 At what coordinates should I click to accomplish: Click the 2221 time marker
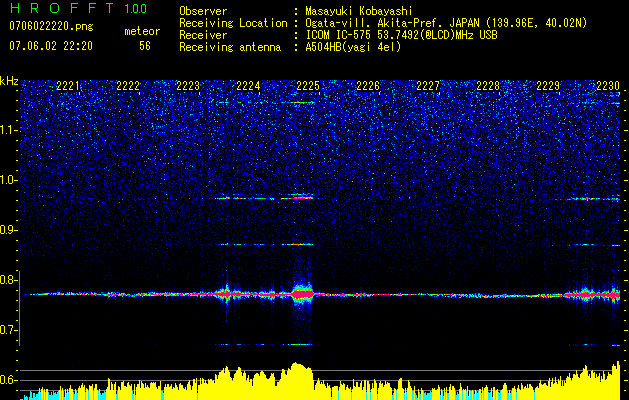(x=68, y=86)
